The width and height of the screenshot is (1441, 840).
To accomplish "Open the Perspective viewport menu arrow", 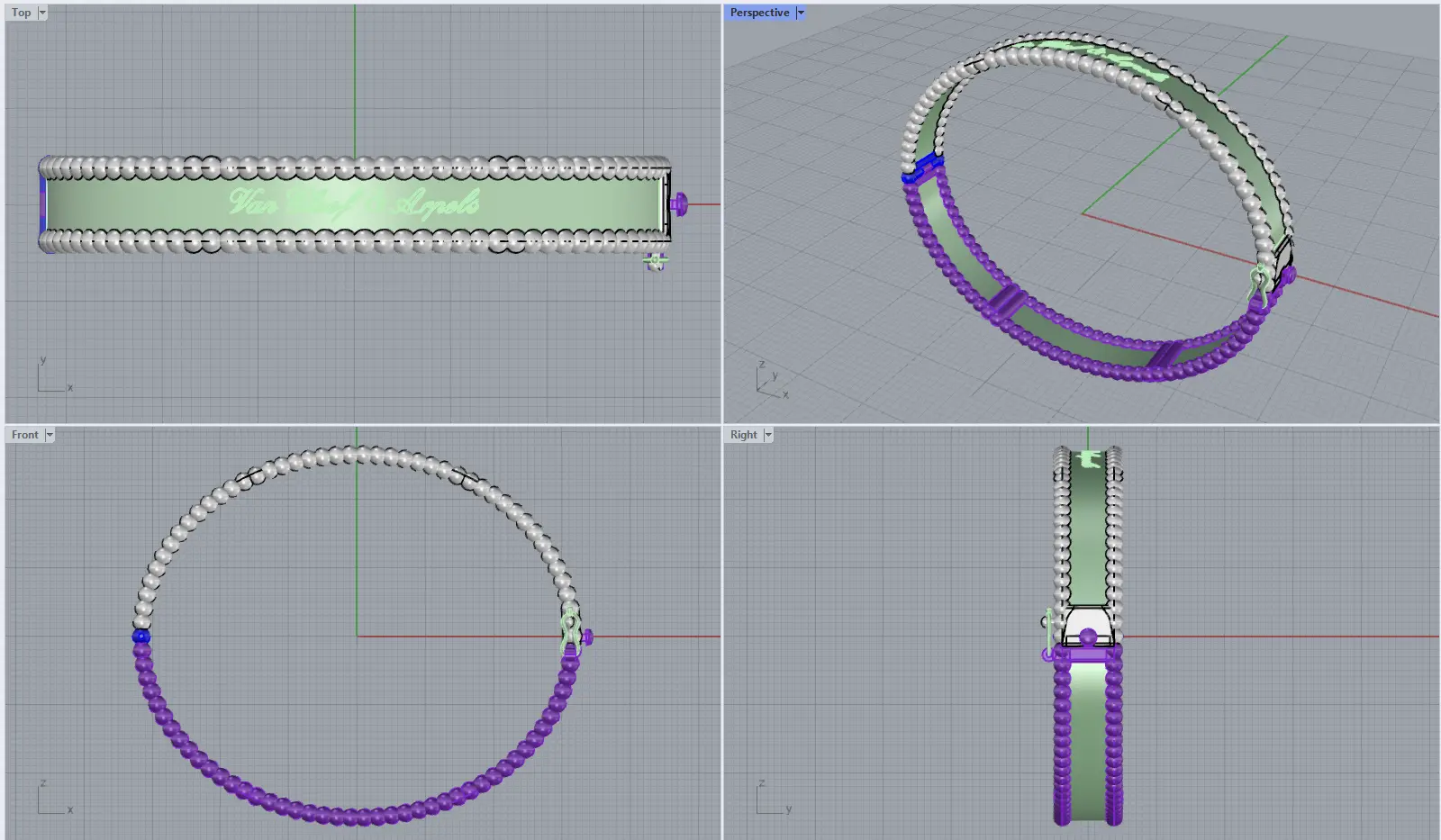I will [x=800, y=13].
